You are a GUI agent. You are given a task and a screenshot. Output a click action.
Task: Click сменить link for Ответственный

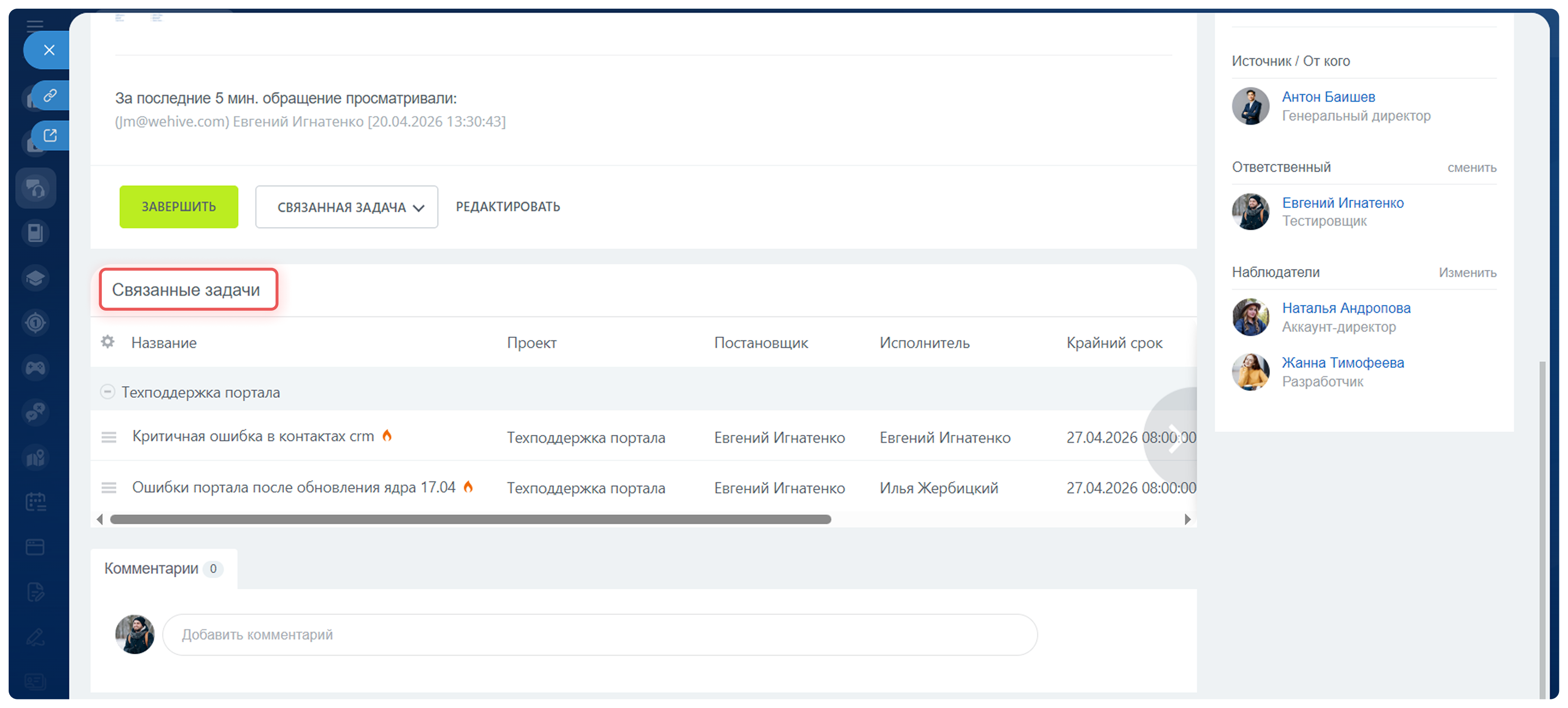pyautogui.click(x=1471, y=168)
